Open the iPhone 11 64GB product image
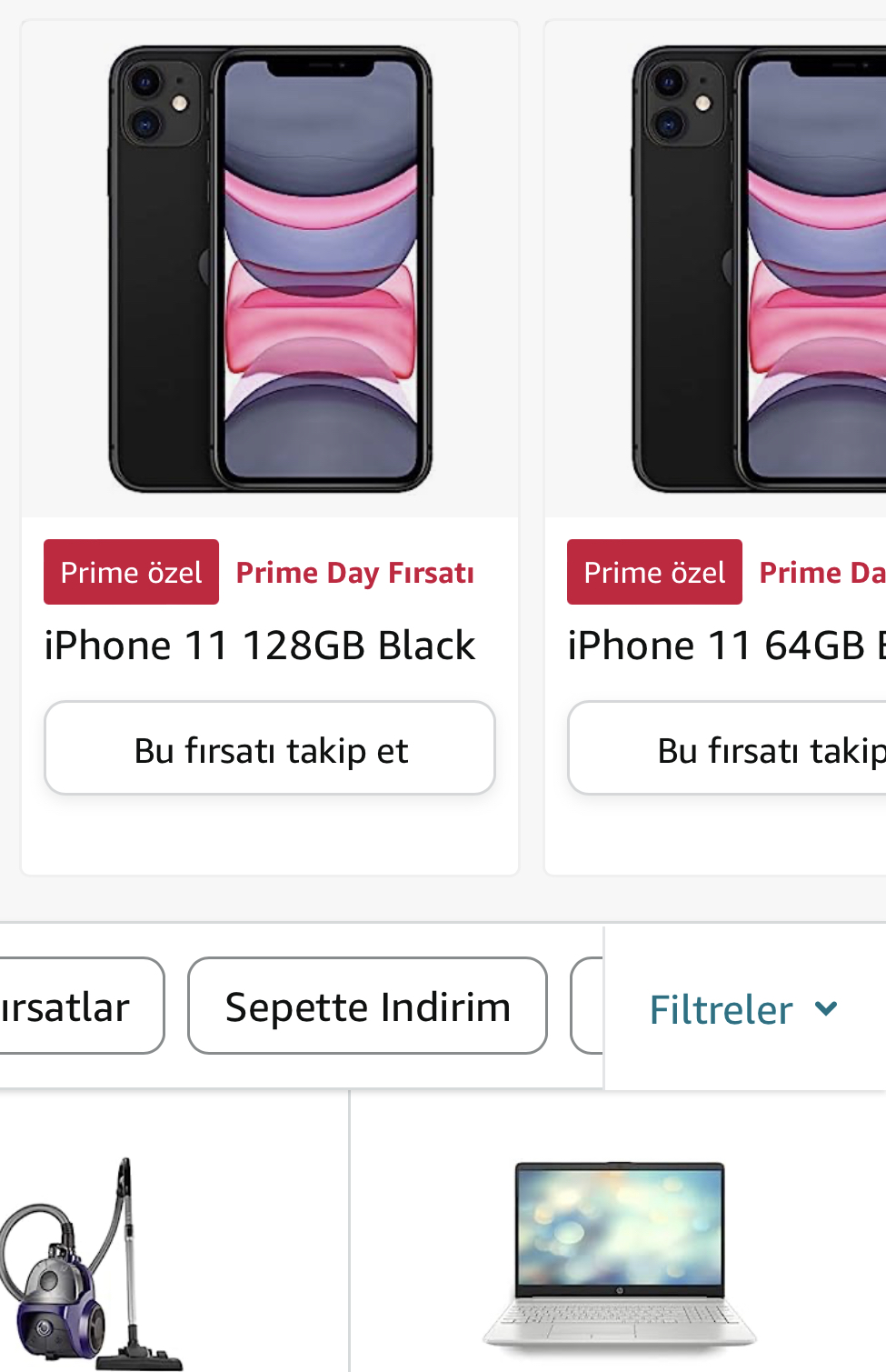 pos(760,269)
